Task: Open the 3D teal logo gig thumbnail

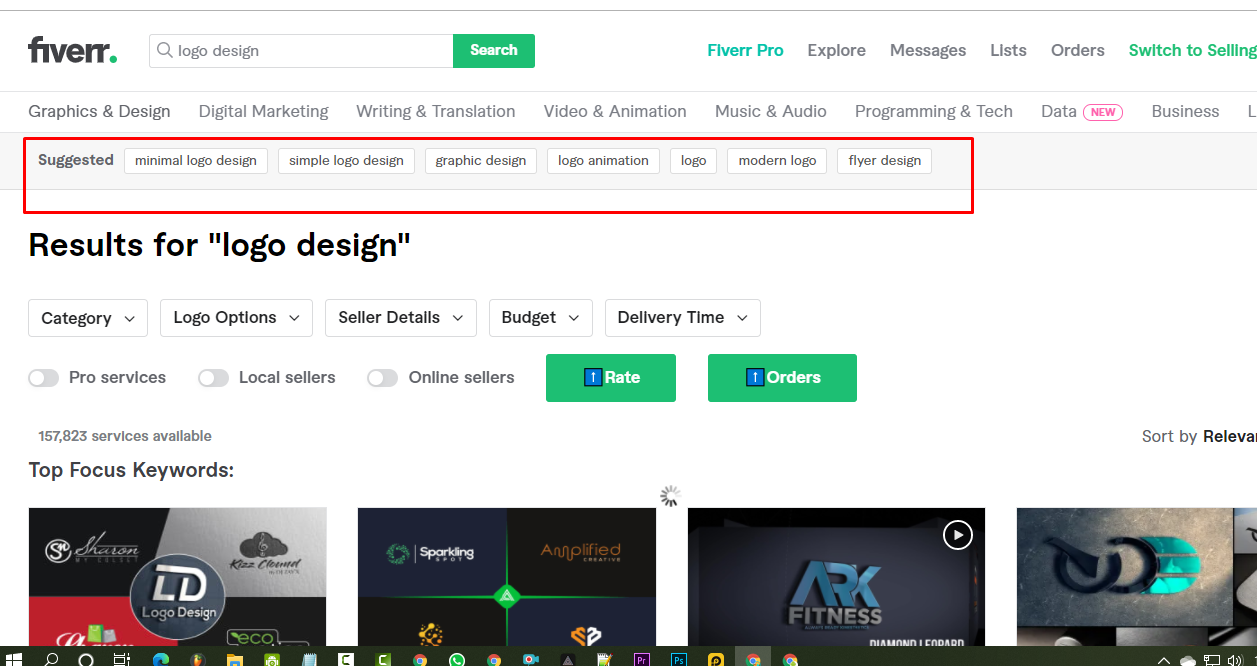Action: pos(1137,577)
